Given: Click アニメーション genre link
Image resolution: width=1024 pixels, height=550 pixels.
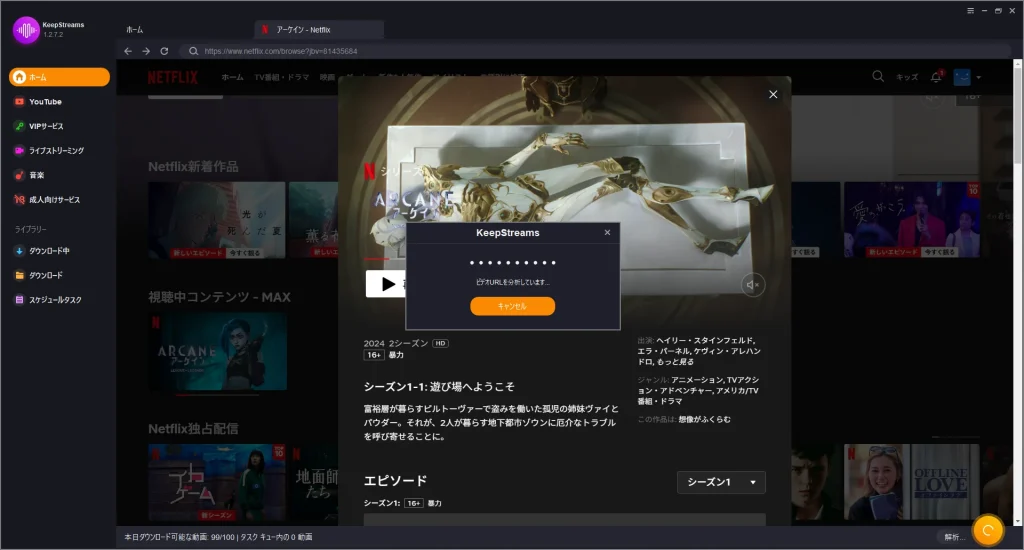Looking at the screenshot, I should point(697,380).
